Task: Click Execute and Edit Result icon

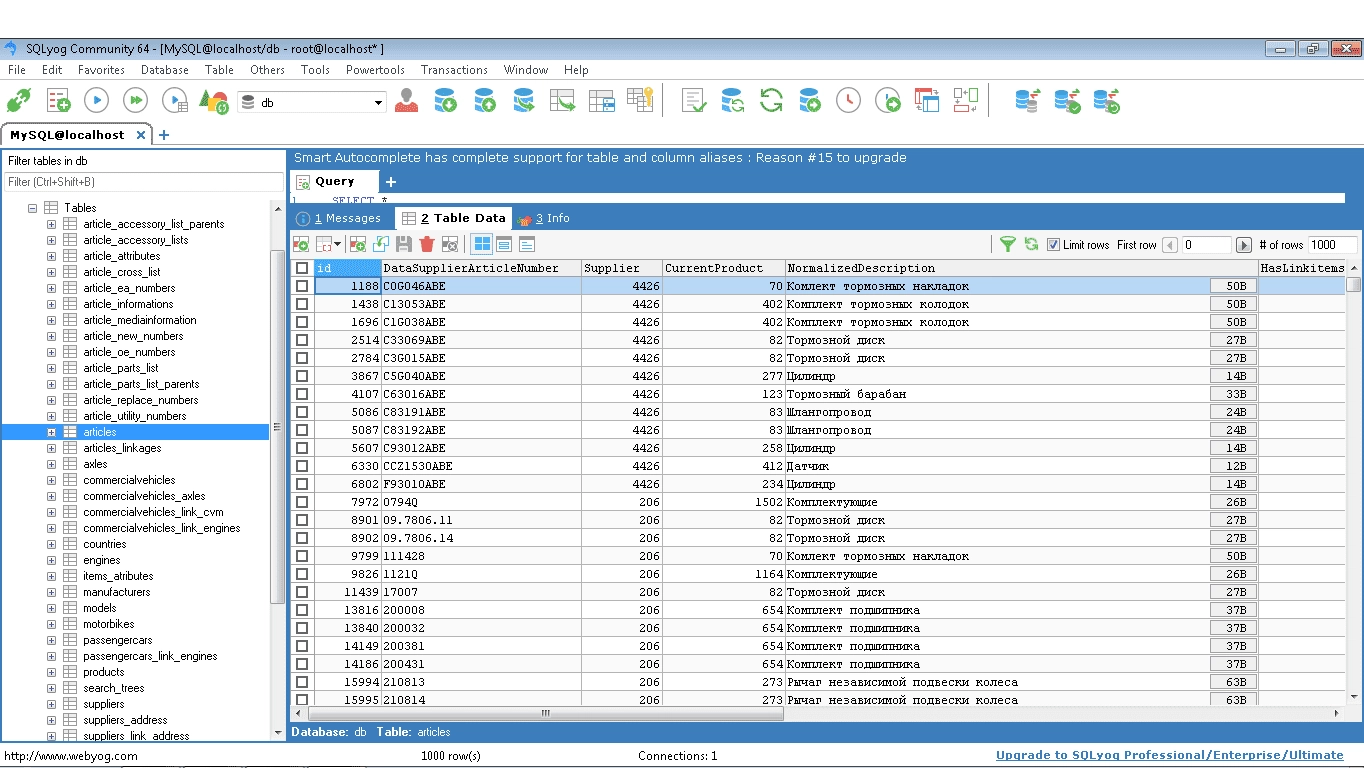Action: (175, 100)
